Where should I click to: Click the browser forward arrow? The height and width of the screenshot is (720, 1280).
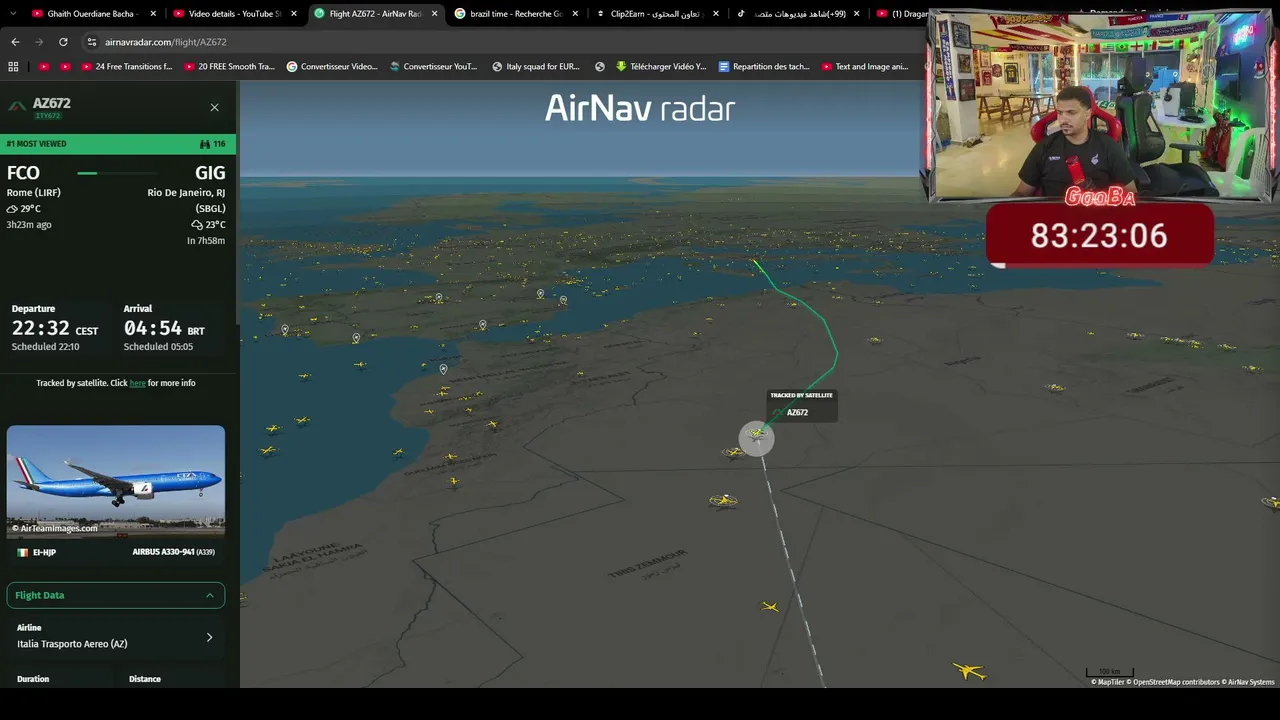click(39, 42)
